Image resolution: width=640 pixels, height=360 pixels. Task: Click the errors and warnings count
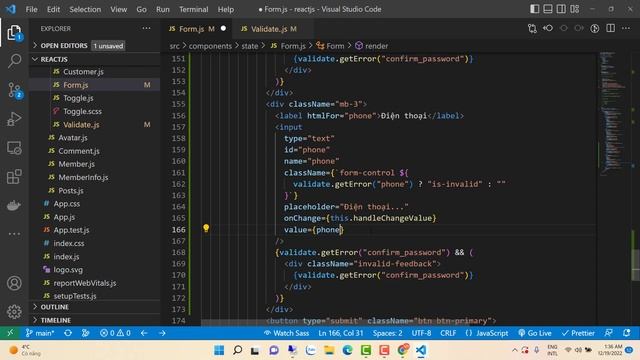pos(115,333)
